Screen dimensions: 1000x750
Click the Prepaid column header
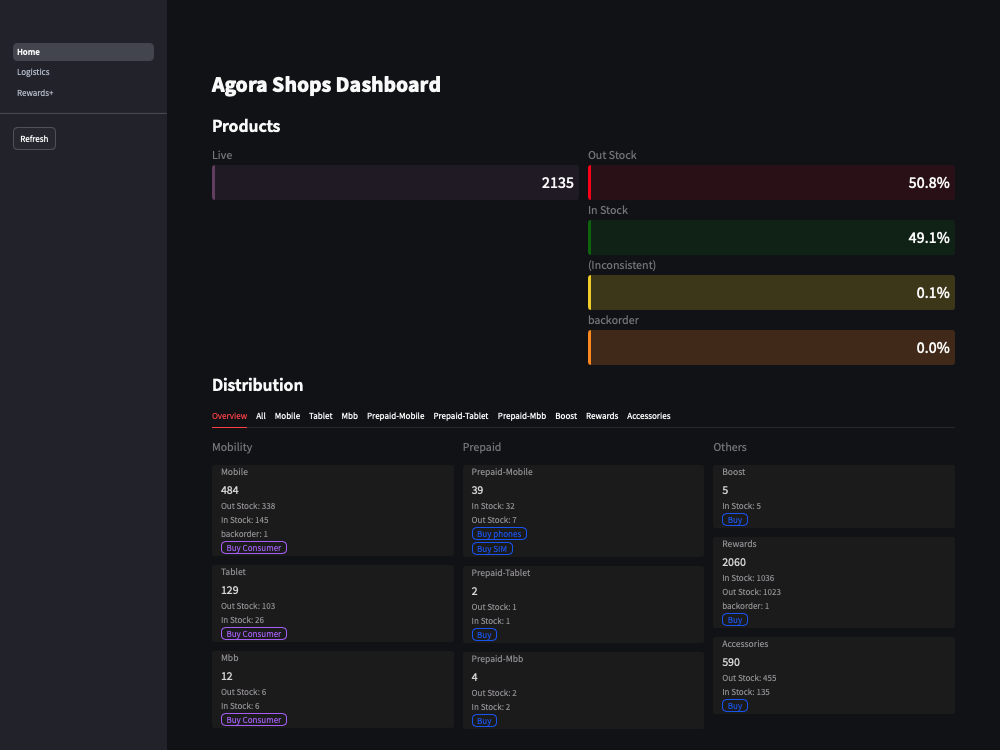pyautogui.click(x=482, y=447)
